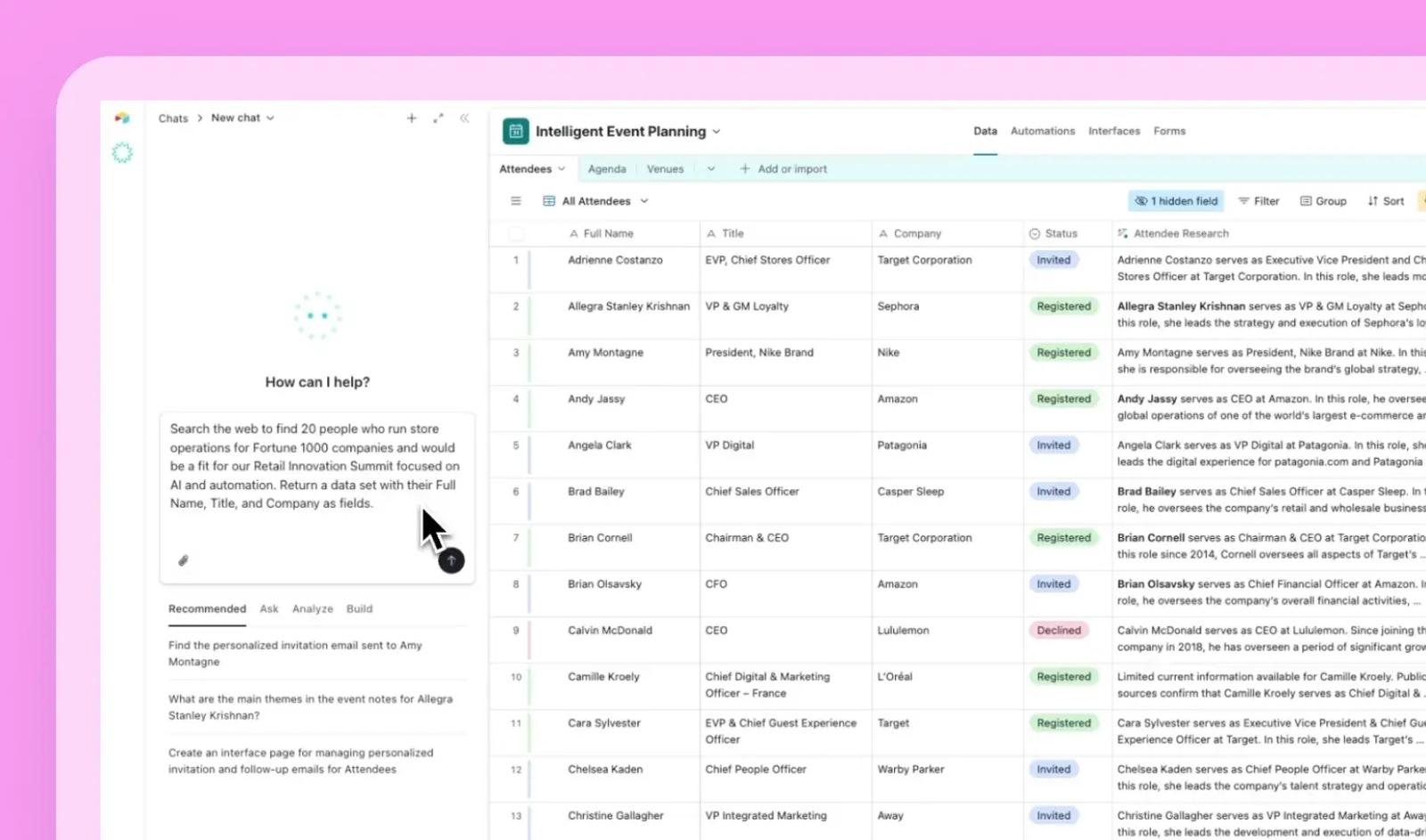Viewport: 1426px width, 840px height.
Task: Click the Intelligent Event Planning base icon
Action: [x=515, y=131]
